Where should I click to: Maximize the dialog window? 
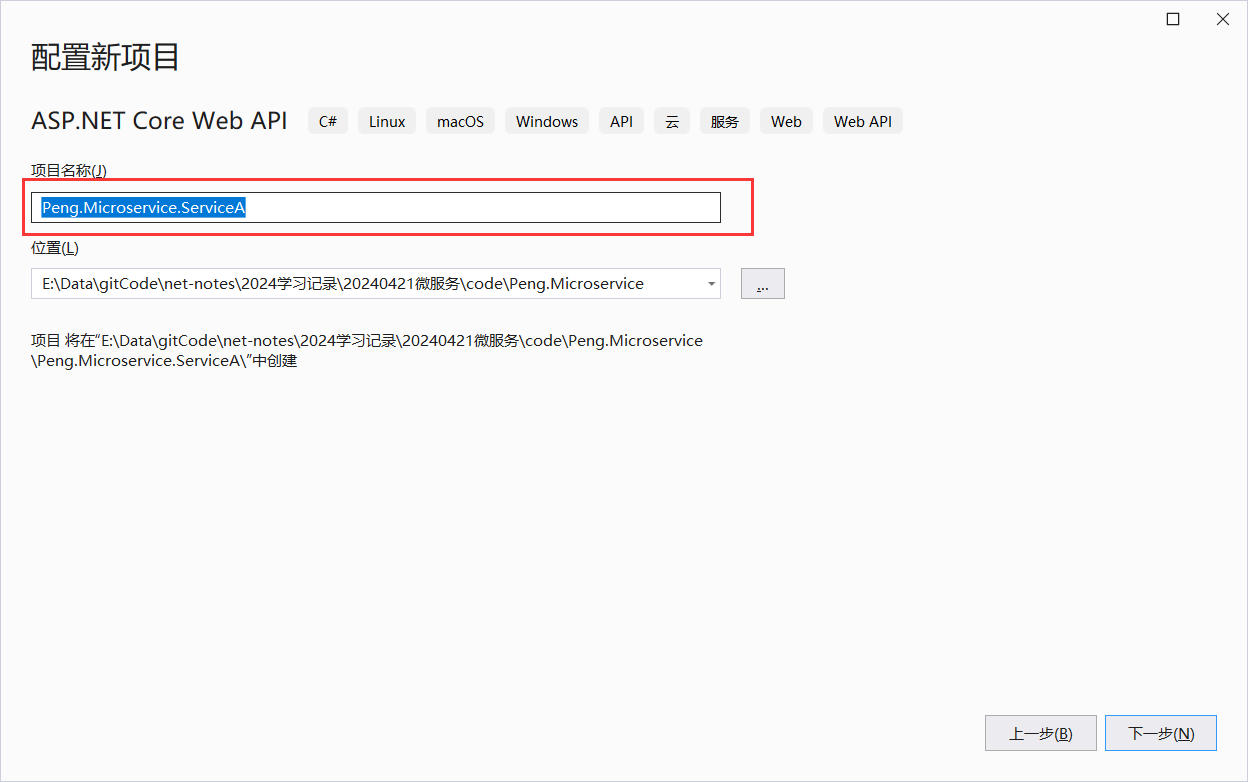point(1173,19)
